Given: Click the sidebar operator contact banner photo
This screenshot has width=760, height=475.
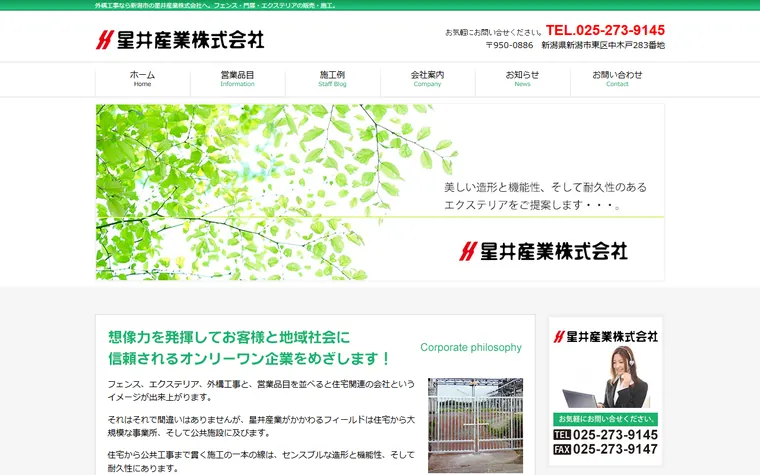Looking at the screenshot, I should pos(605,379).
